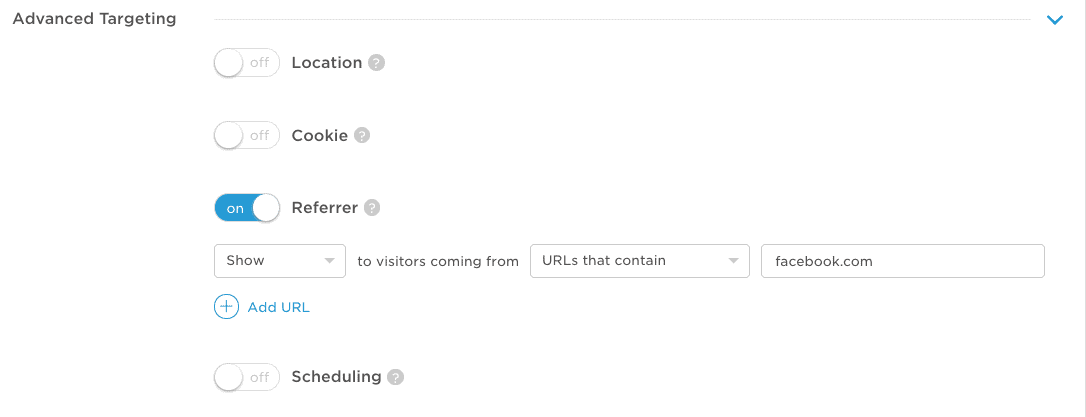
Task: Click the facebook.com URL input field
Action: coord(902,261)
